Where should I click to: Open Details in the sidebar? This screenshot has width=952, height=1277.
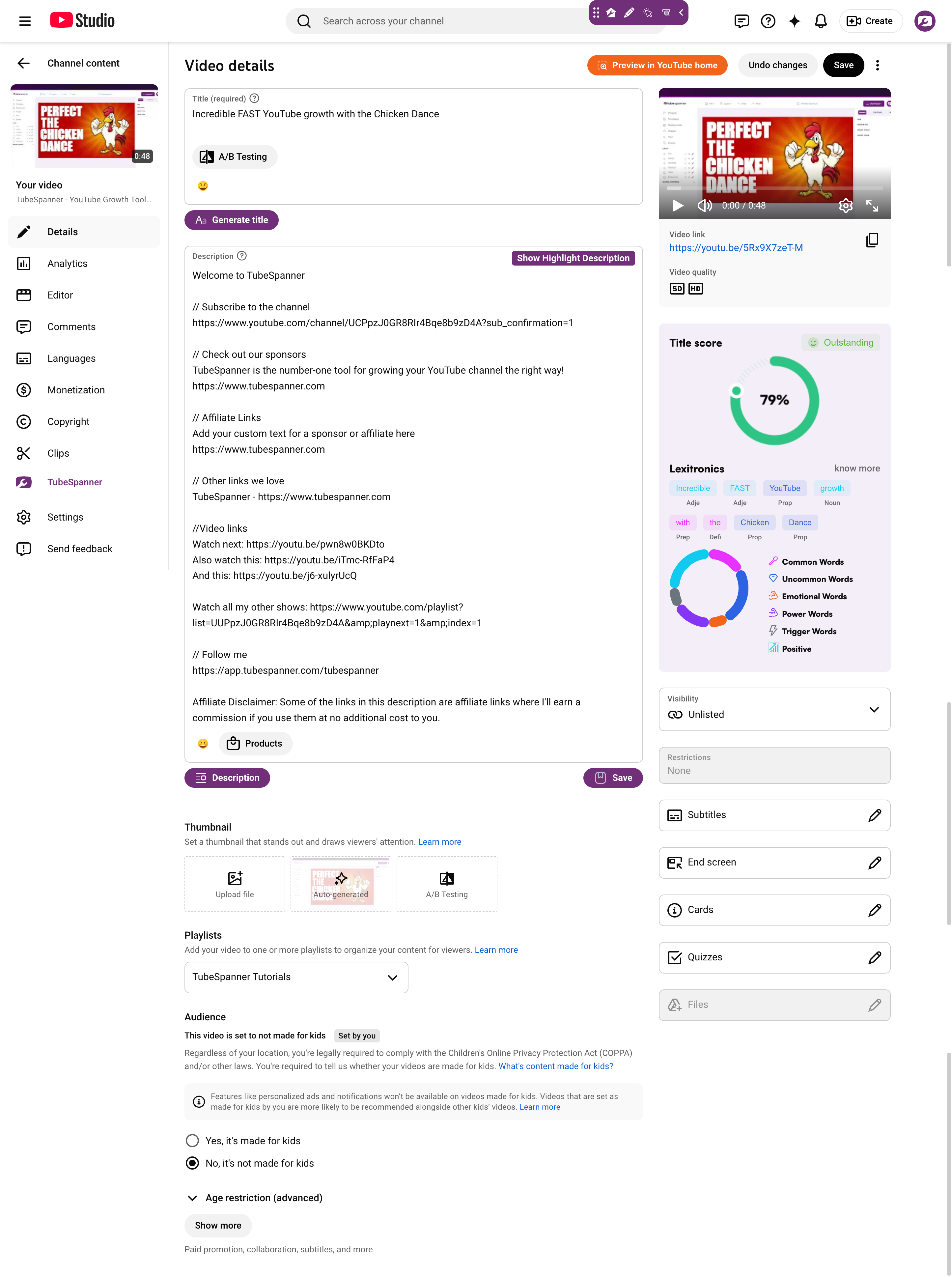coord(84,232)
